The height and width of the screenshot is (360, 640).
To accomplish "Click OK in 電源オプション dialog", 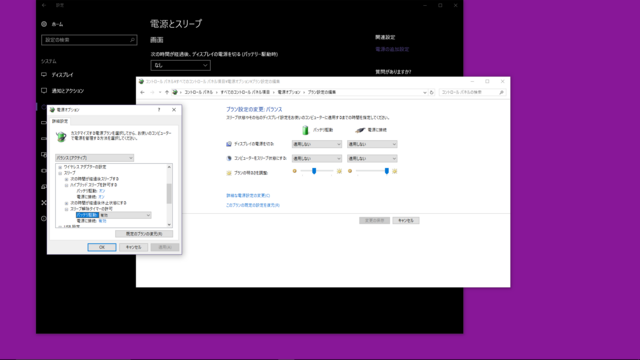I will tap(102, 247).
